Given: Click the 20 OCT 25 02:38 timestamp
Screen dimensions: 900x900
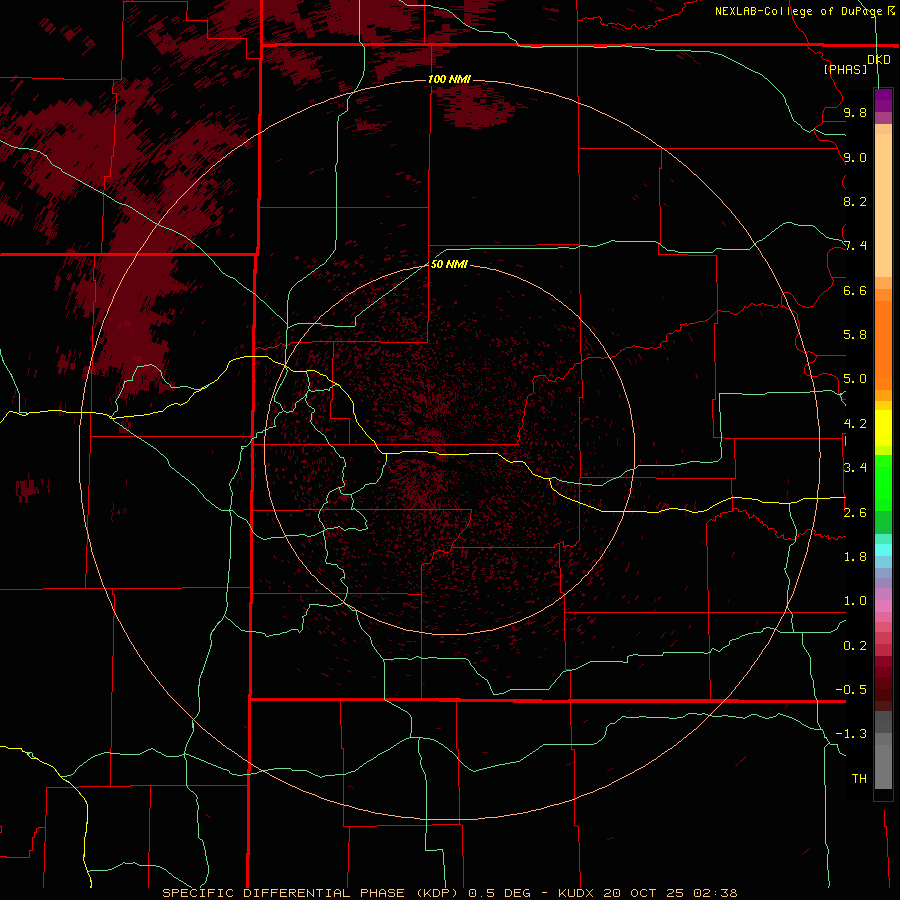Looking at the screenshot, I should click(x=670, y=893).
